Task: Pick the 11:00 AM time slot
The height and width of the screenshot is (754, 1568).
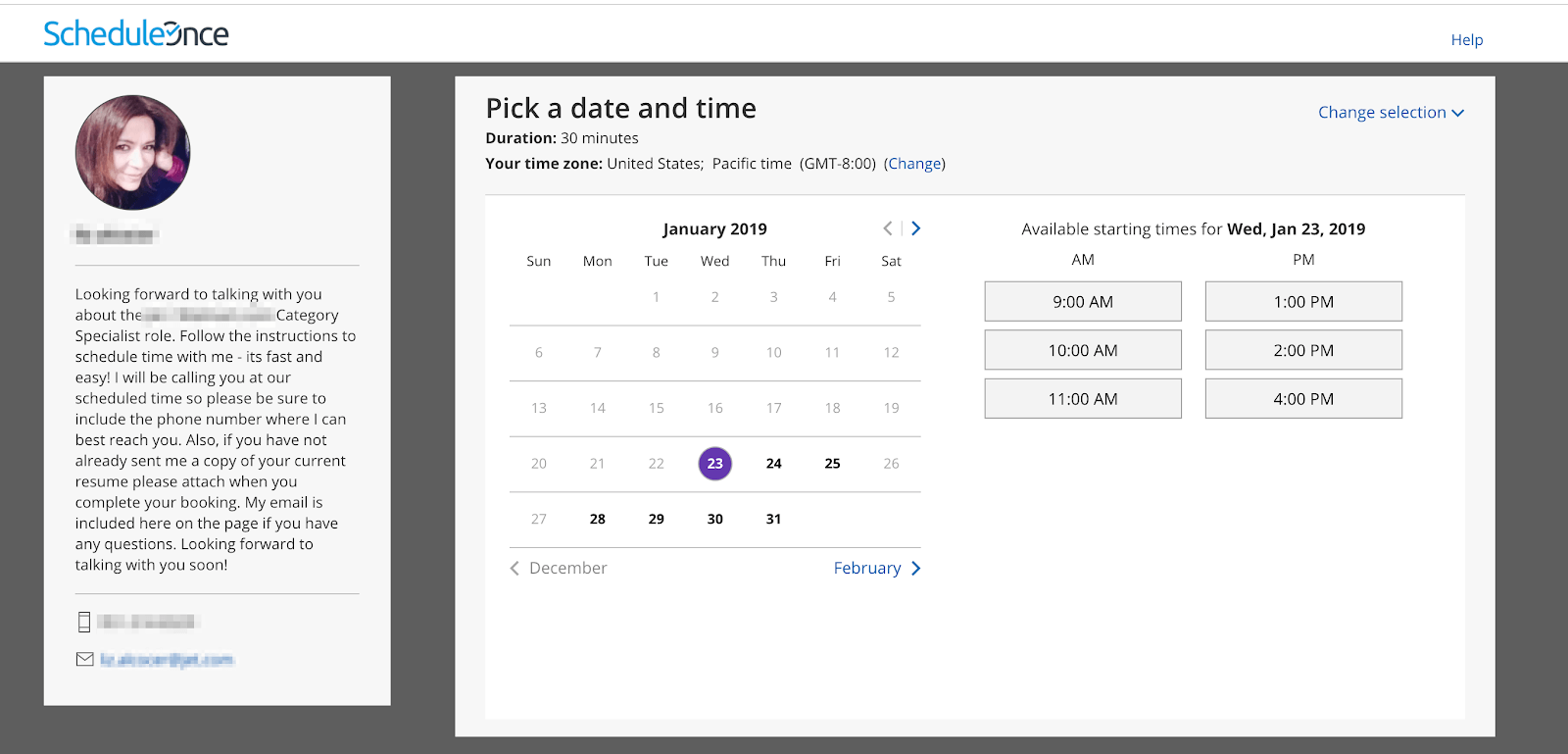Action: [x=1082, y=399]
